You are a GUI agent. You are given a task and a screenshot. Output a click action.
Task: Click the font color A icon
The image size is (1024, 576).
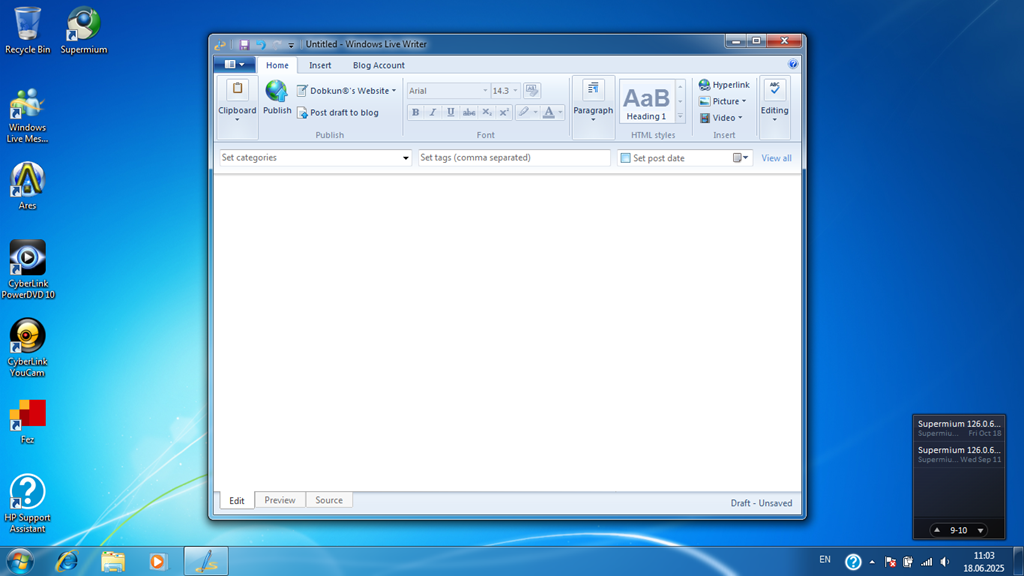point(549,112)
